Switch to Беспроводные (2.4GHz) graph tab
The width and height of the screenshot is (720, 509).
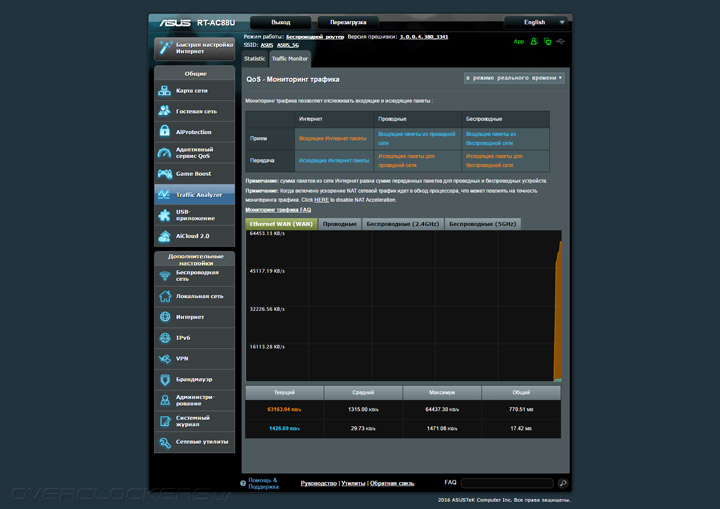click(x=403, y=224)
